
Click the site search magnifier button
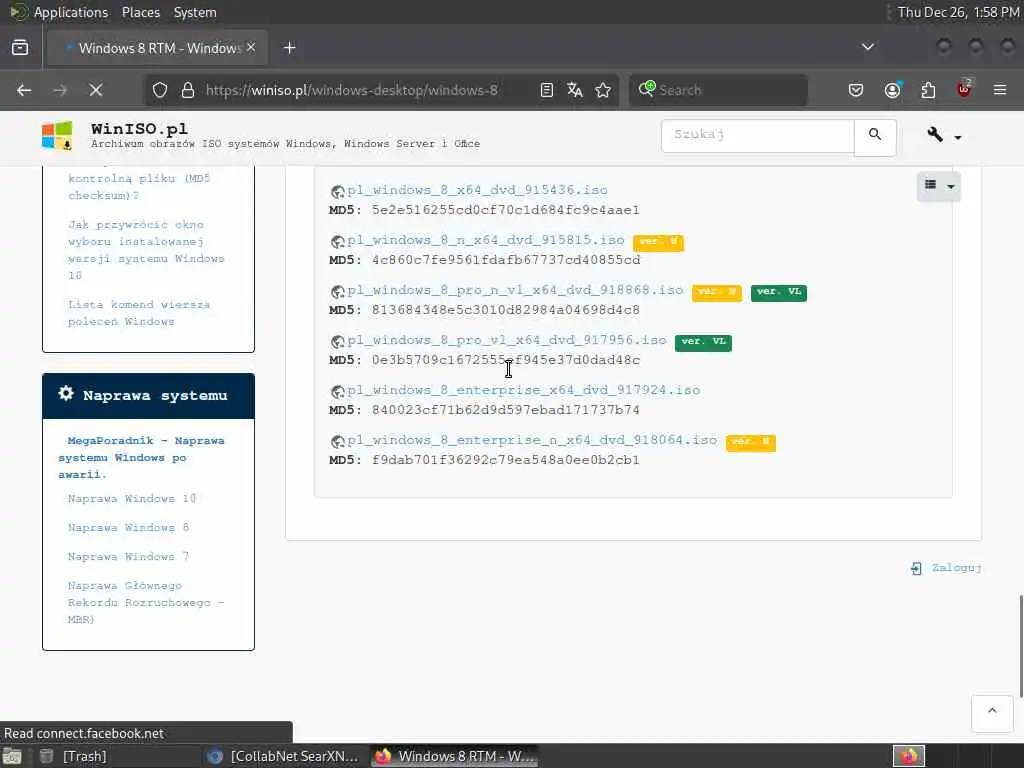[x=875, y=135]
